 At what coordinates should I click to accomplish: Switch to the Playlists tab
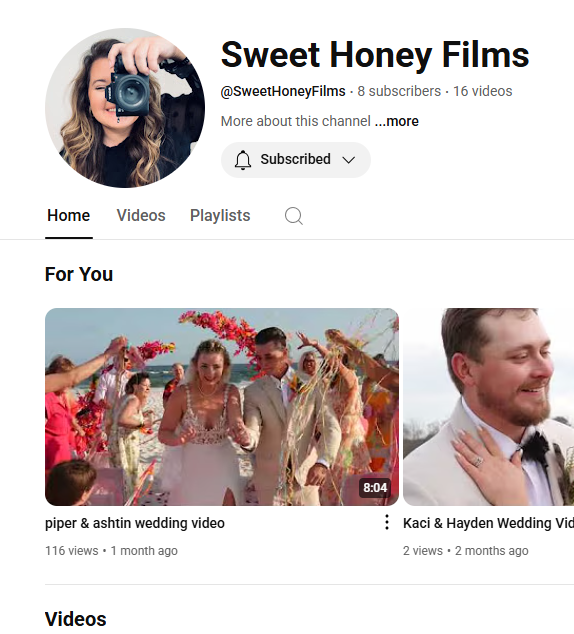pyautogui.click(x=220, y=216)
